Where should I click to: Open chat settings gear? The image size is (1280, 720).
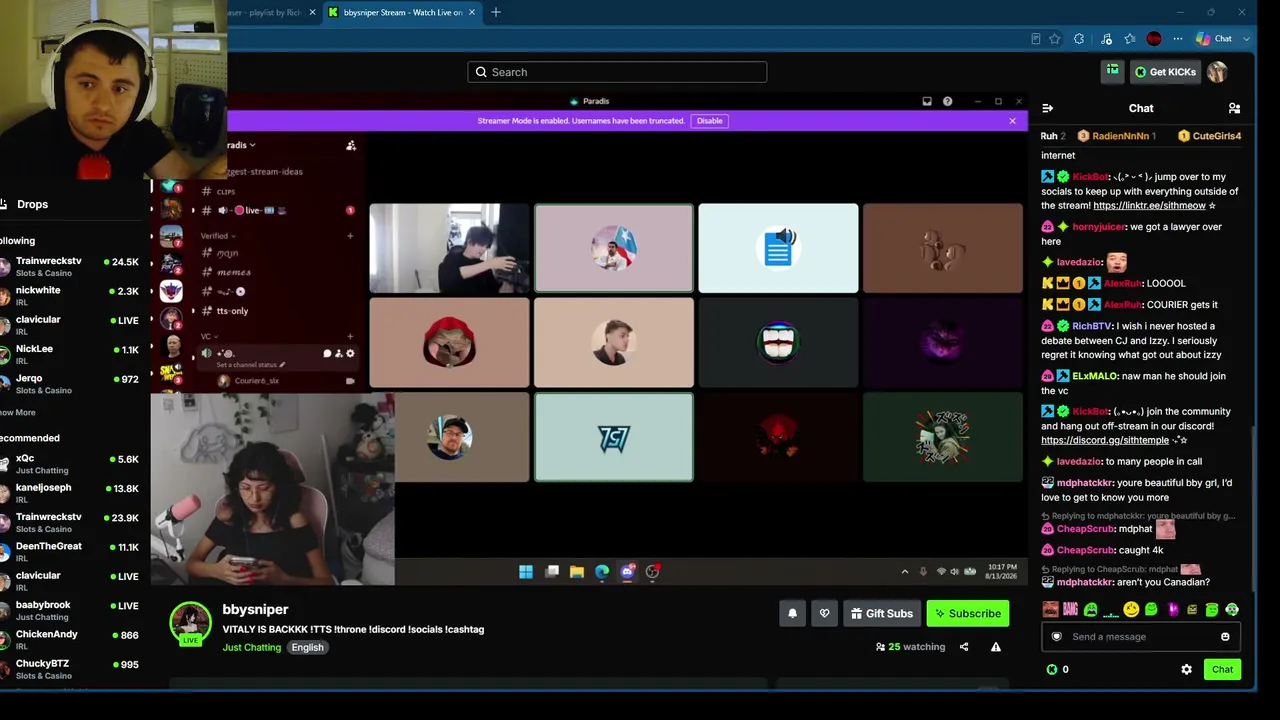click(x=1186, y=669)
